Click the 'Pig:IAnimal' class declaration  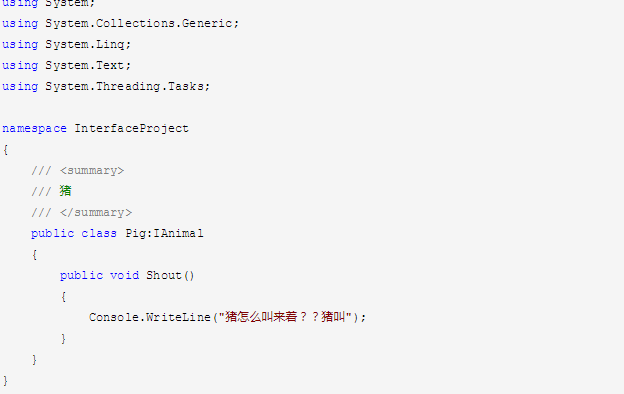164,233
